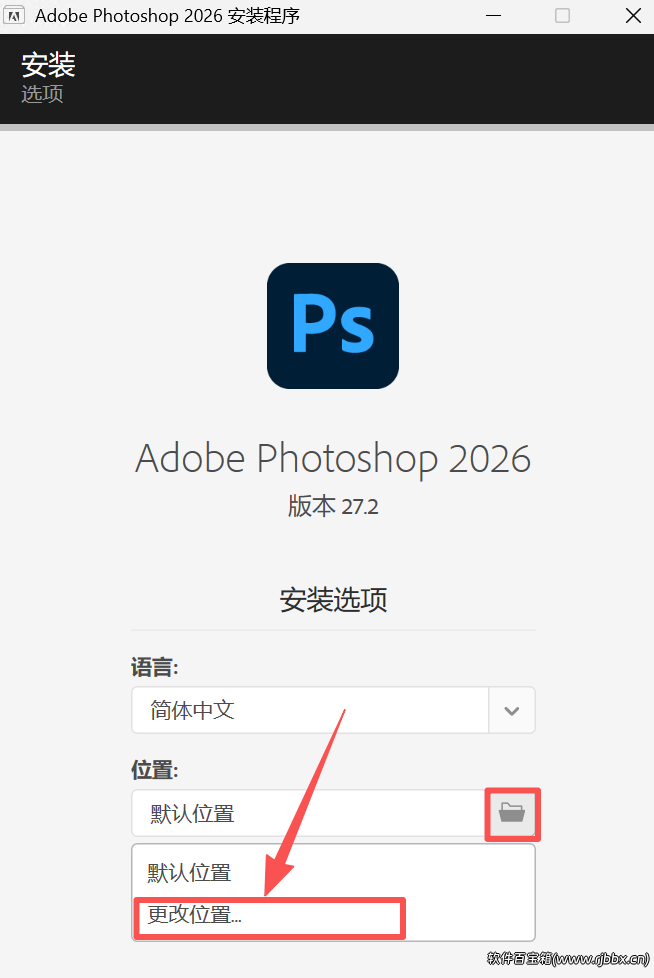This screenshot has width=654, height=978.
Task: Click the 位置 label
Action: tap(155, 770)
